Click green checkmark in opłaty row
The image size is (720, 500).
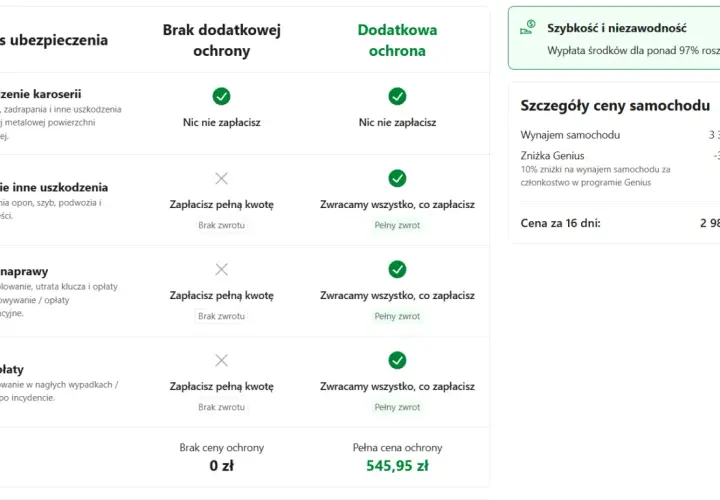[397, 360]
